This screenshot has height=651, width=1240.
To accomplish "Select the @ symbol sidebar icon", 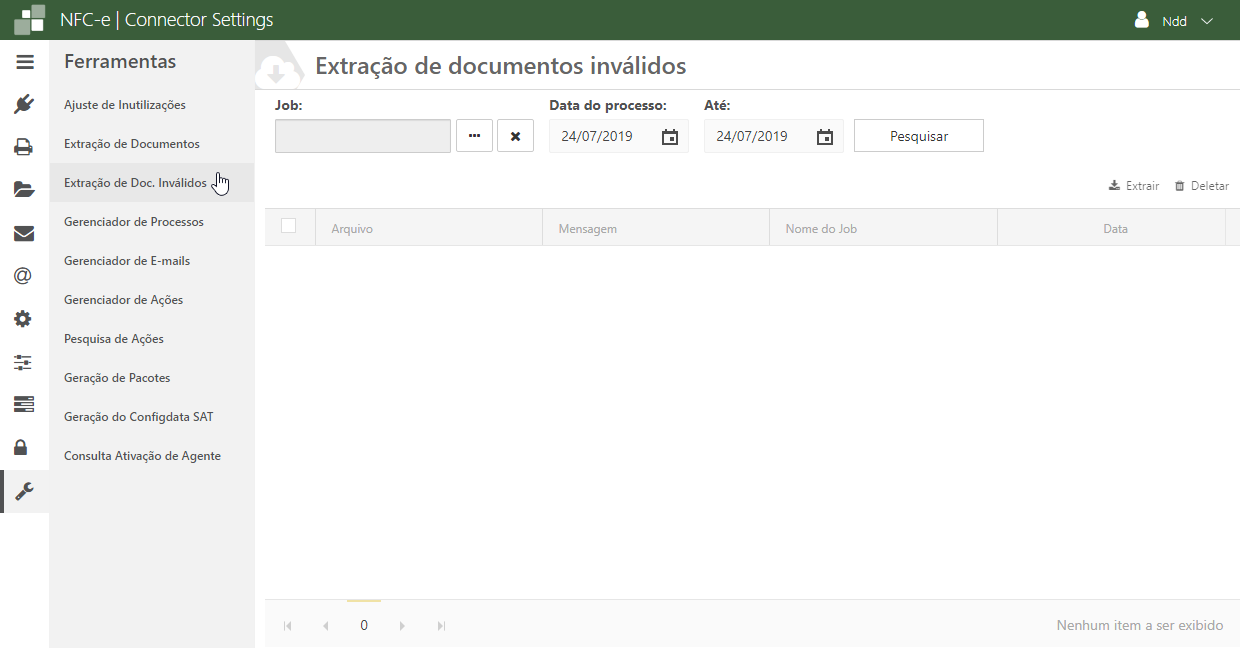I will click(x=24, y=276).
